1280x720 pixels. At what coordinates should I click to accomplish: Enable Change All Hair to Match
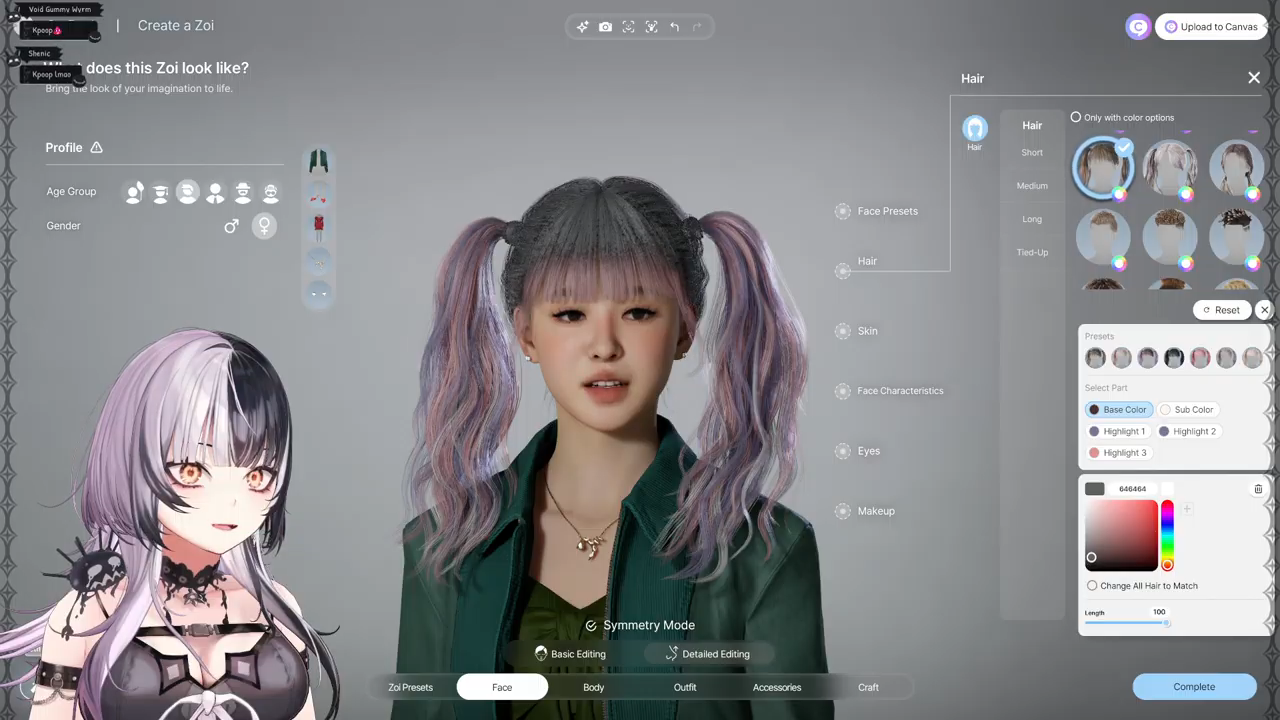1092,586
